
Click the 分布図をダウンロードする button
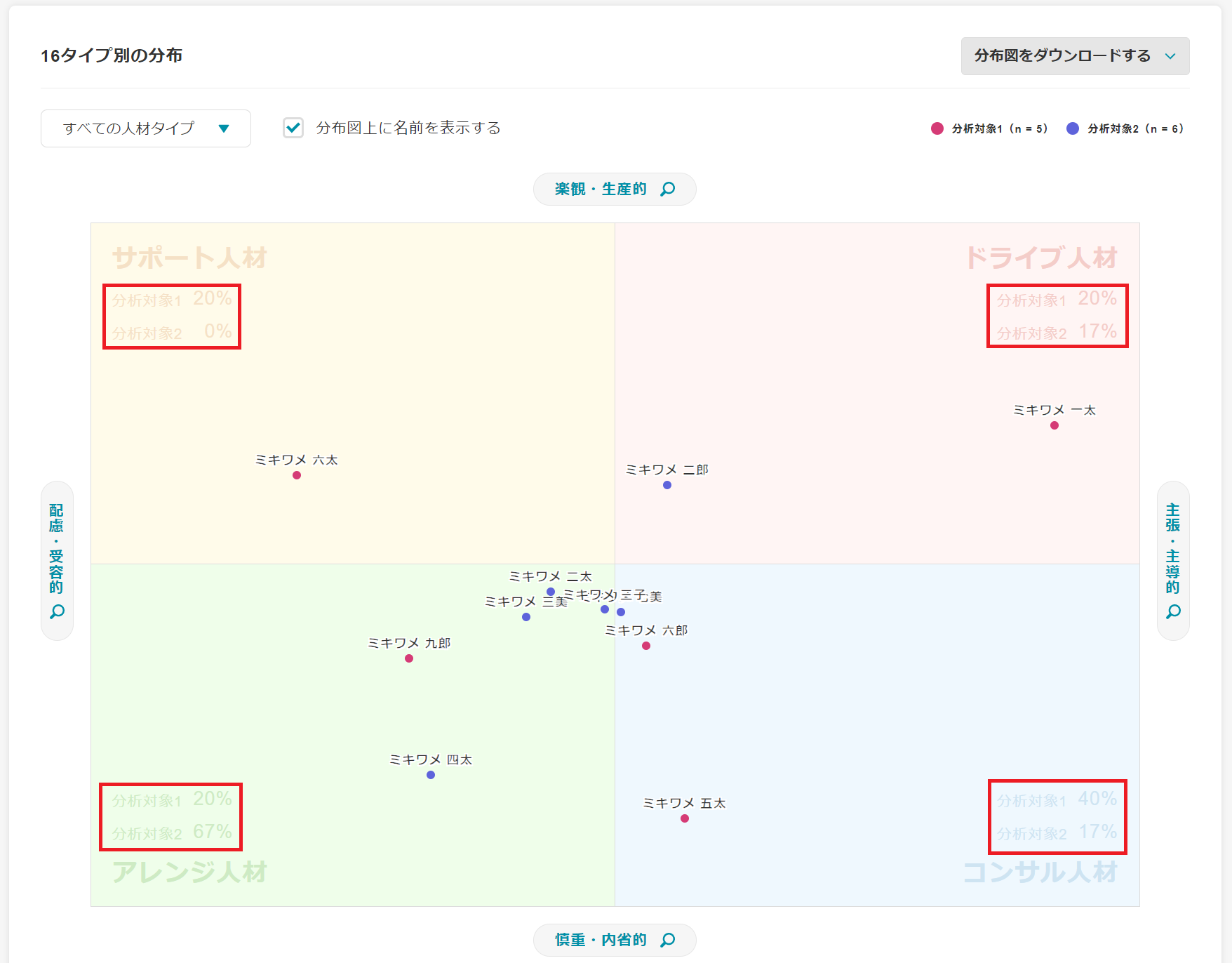pos(1061,56)
